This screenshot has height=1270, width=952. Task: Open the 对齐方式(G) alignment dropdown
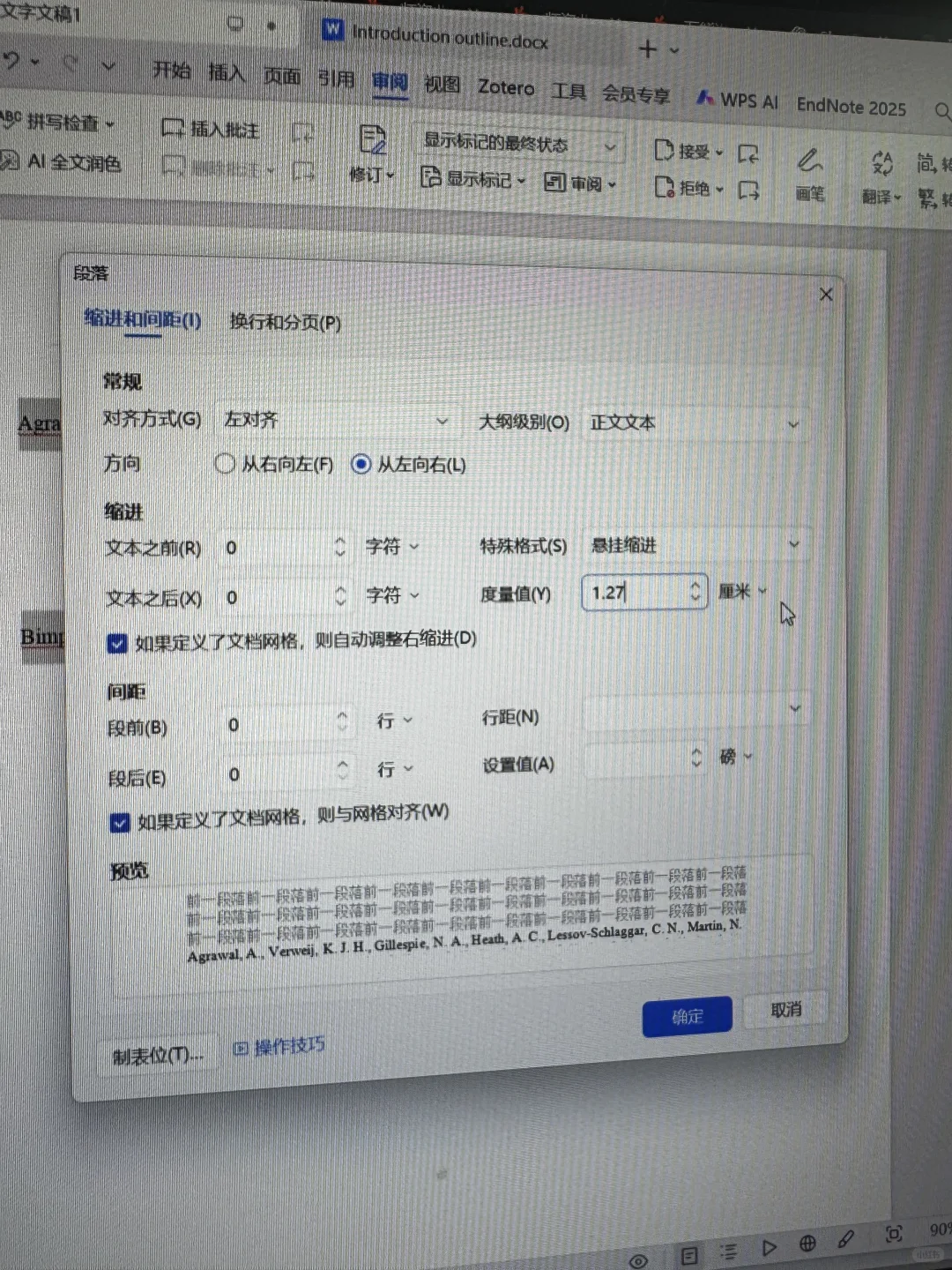442,421
